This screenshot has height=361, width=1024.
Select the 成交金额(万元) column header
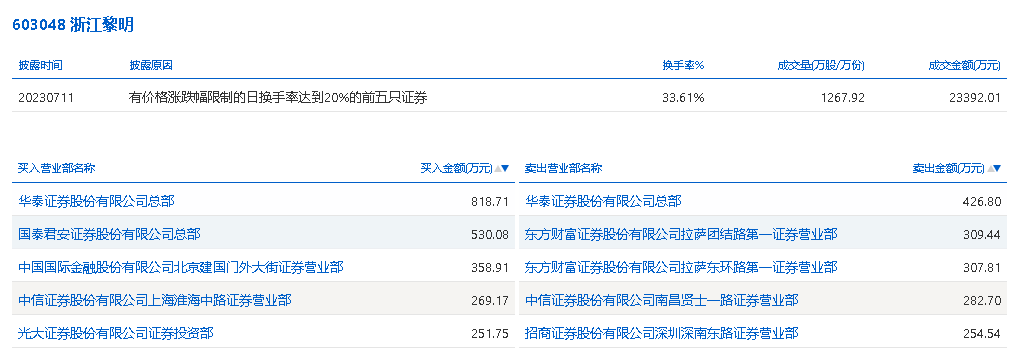(965, 65)
